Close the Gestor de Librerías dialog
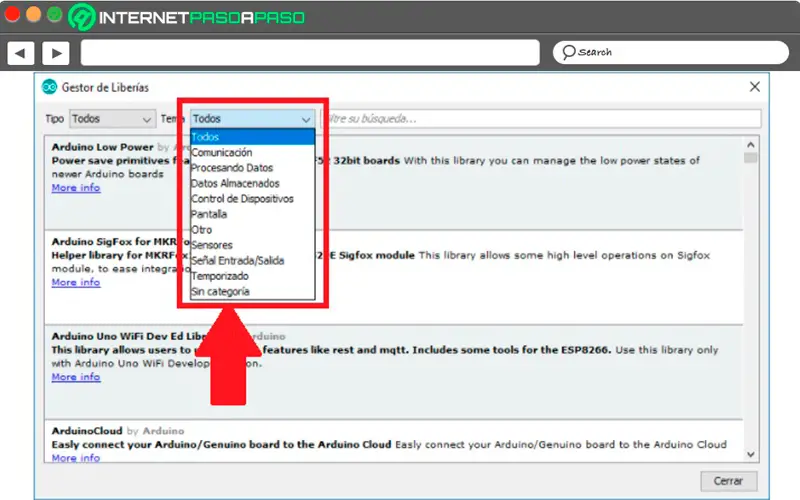This screenshot has width=800, height=500. click(755, 87)
